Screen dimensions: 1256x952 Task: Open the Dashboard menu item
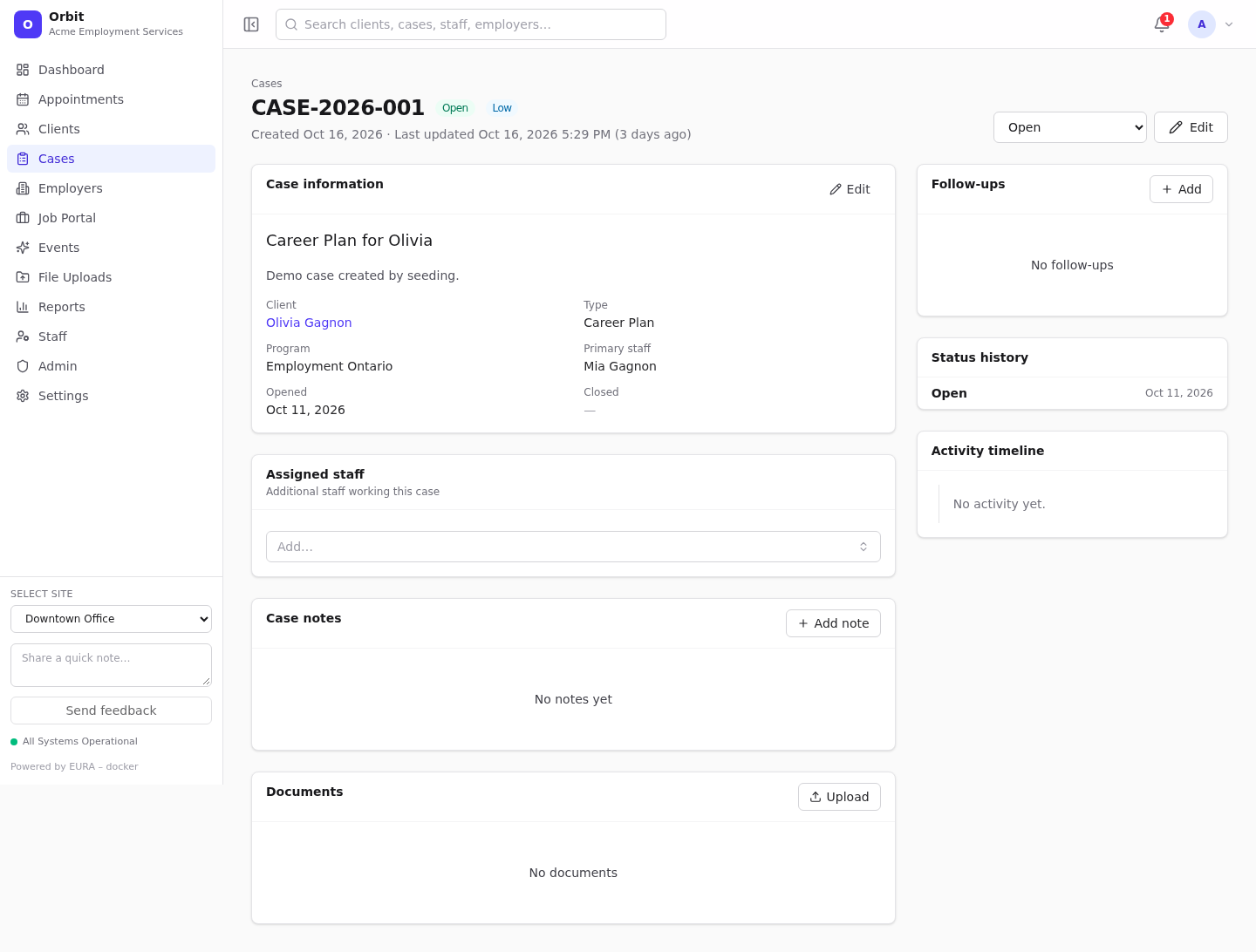coord(111,70)
